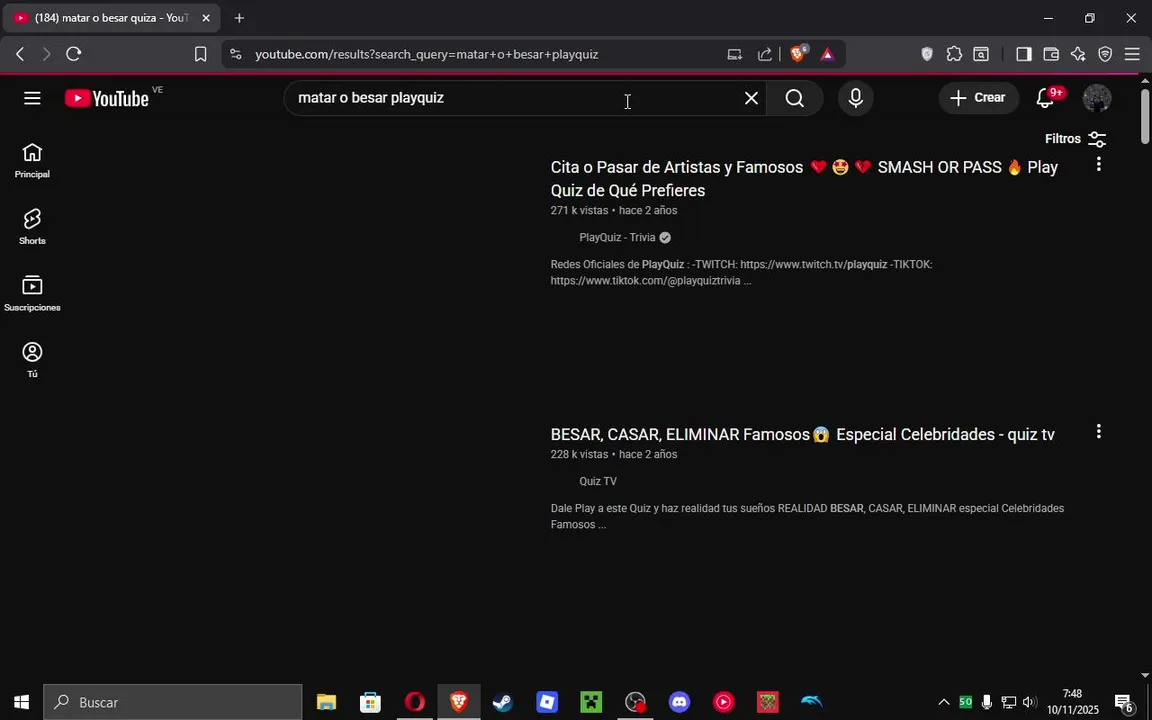Open the account avatar menu

(1097, 98)
